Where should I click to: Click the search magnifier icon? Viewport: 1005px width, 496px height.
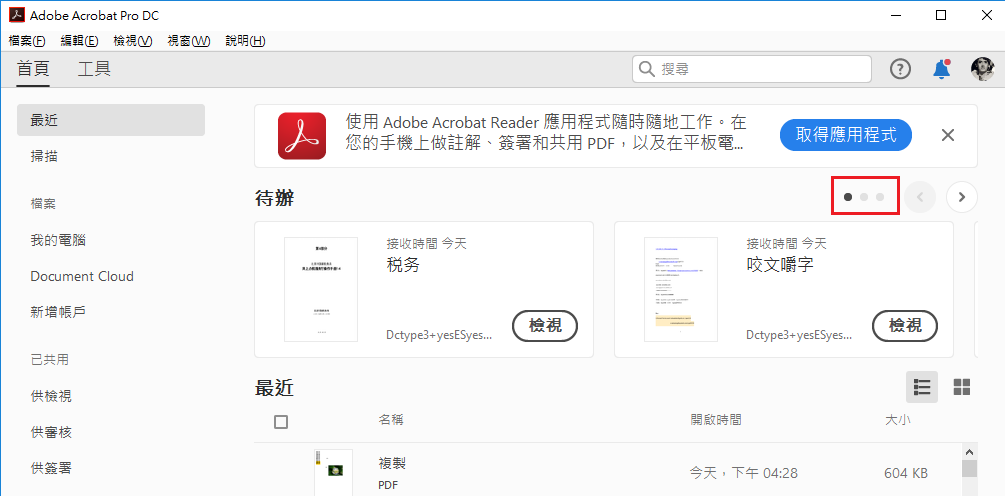tap(647, 69)
